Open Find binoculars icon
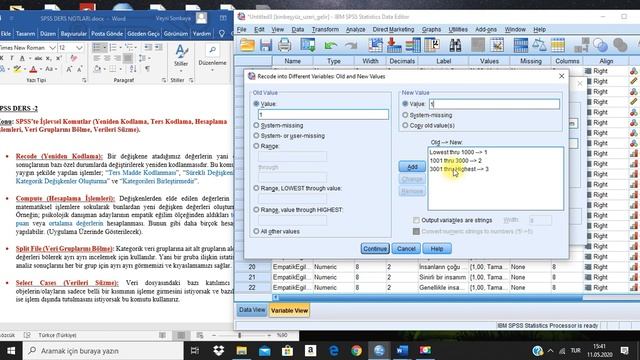The image size is (640, 360). pyautogui.click(x=455, y=45)
